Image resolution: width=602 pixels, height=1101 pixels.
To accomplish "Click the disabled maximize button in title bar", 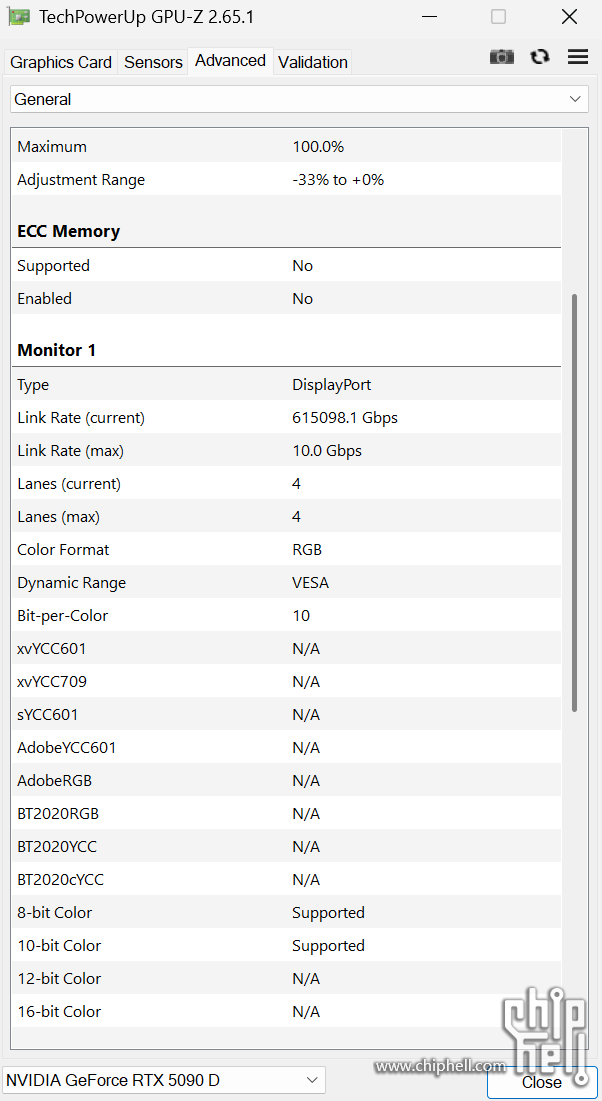I will 498,17.
